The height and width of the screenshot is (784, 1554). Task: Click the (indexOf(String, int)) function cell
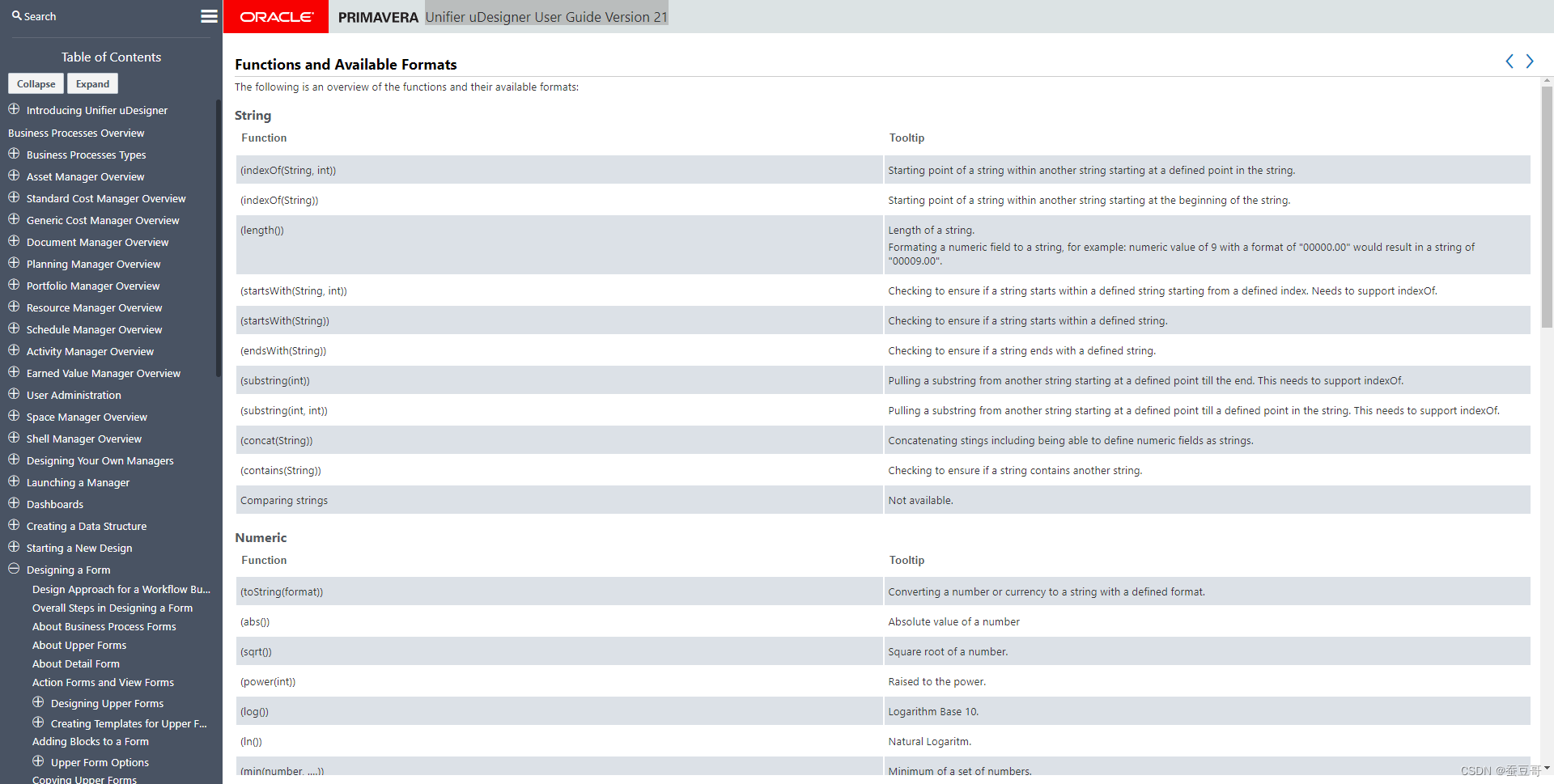coord(559,170)
